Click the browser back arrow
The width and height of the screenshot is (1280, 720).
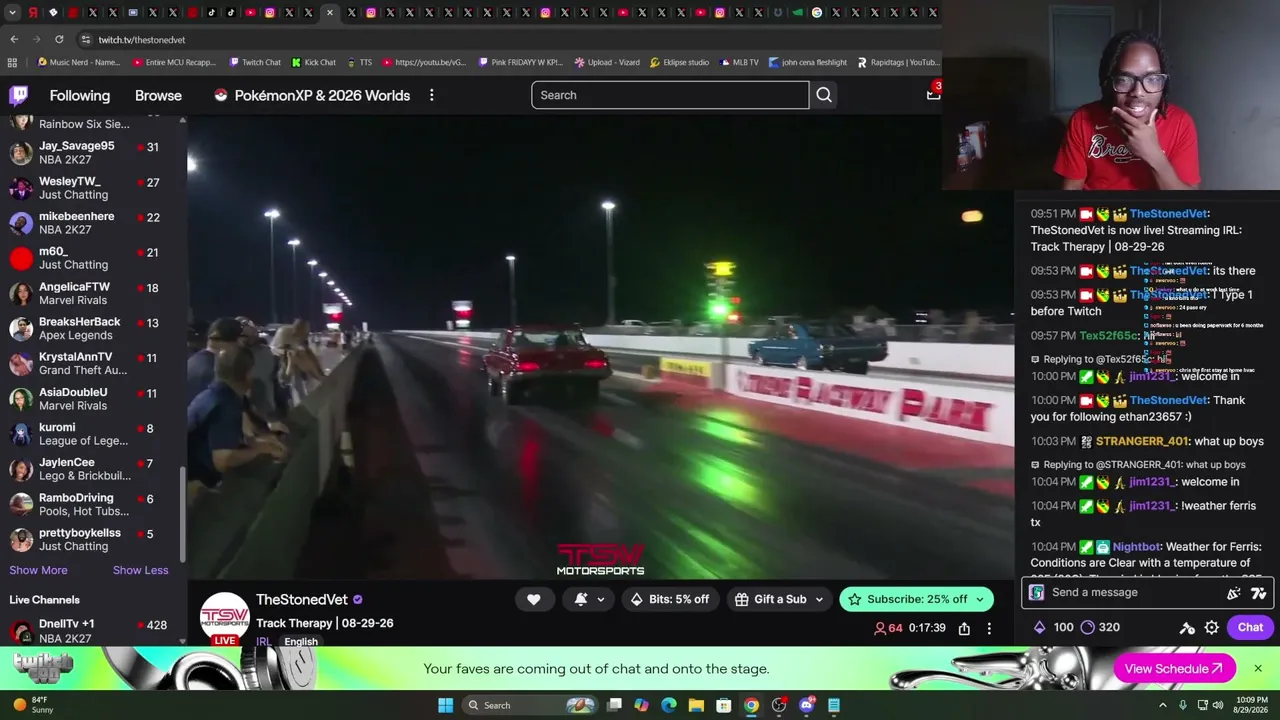click(x=14, y=39)
